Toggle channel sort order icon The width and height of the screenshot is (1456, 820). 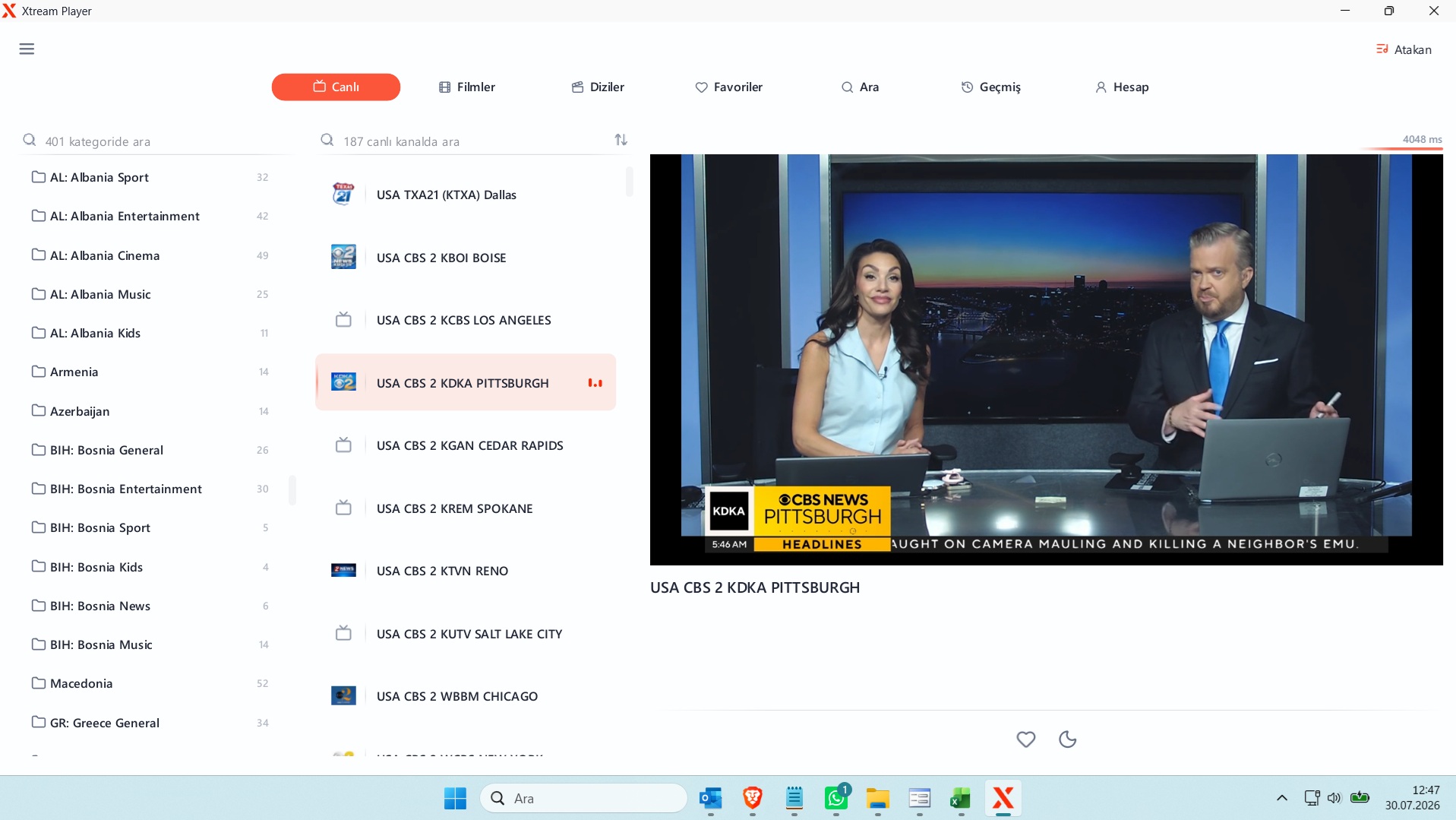click(621, 140)
